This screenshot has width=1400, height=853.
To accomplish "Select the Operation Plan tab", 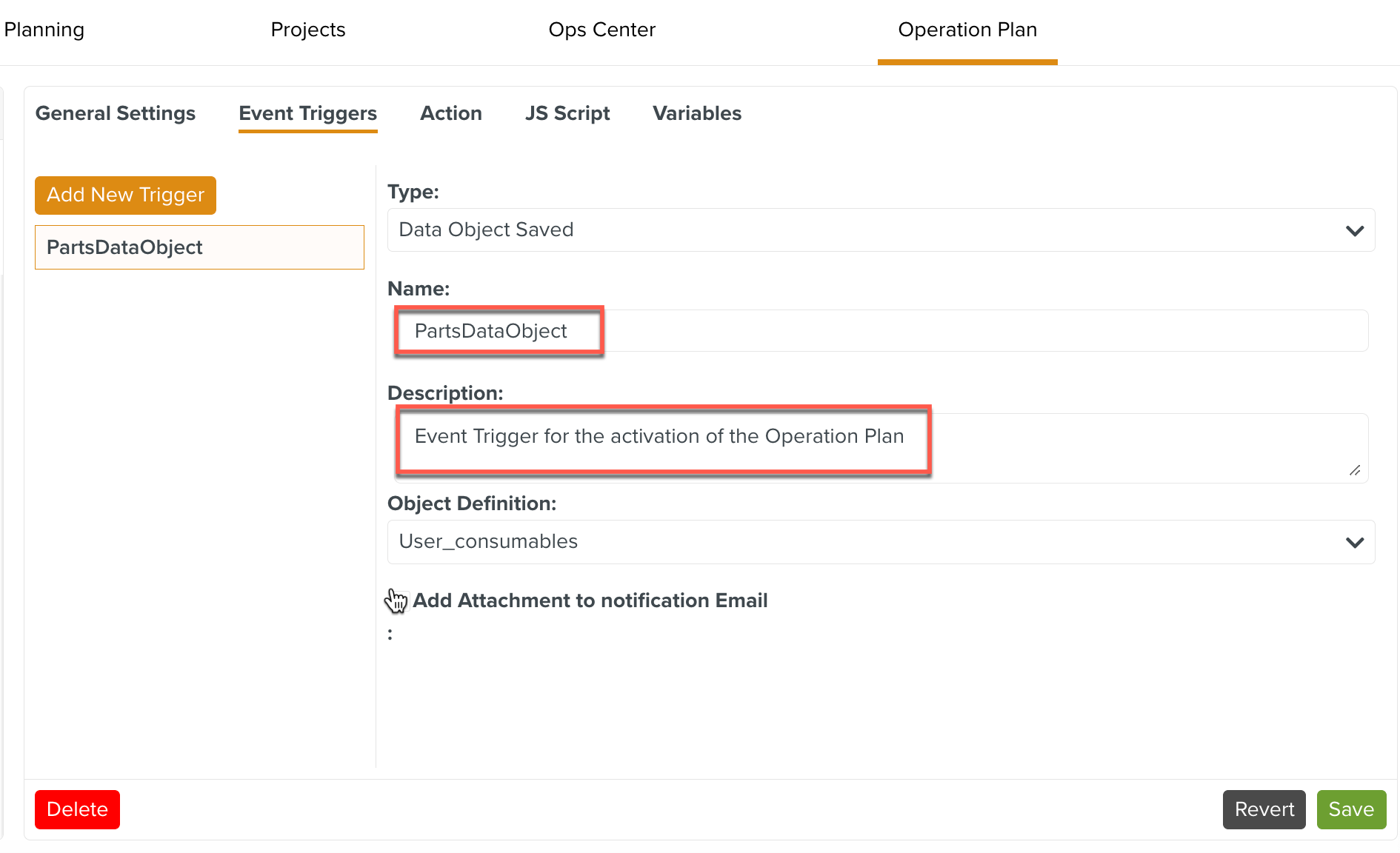I will tap(967, 30).
